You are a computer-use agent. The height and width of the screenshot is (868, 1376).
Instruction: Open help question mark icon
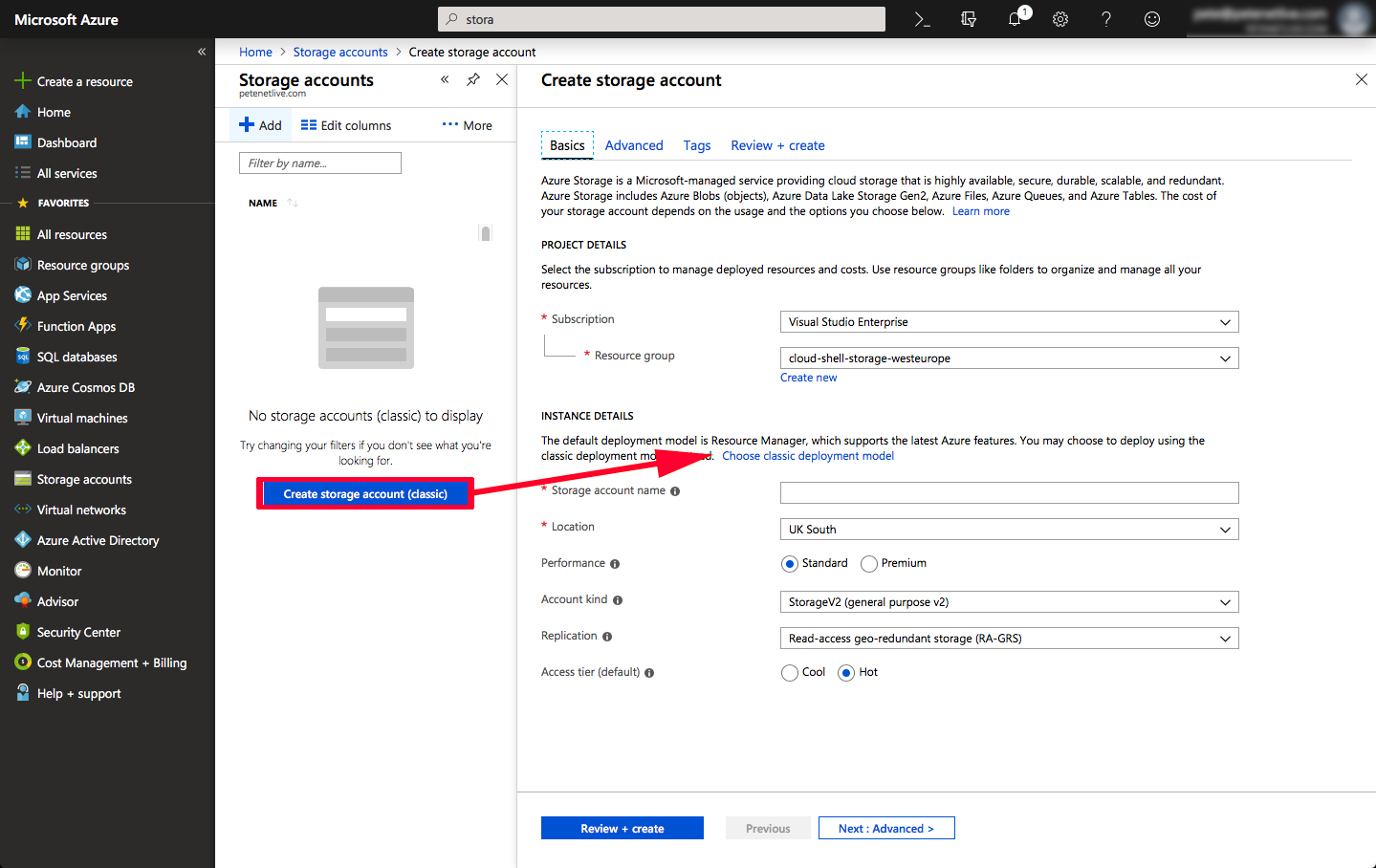pyautogui.click(x=1106, y=19)
